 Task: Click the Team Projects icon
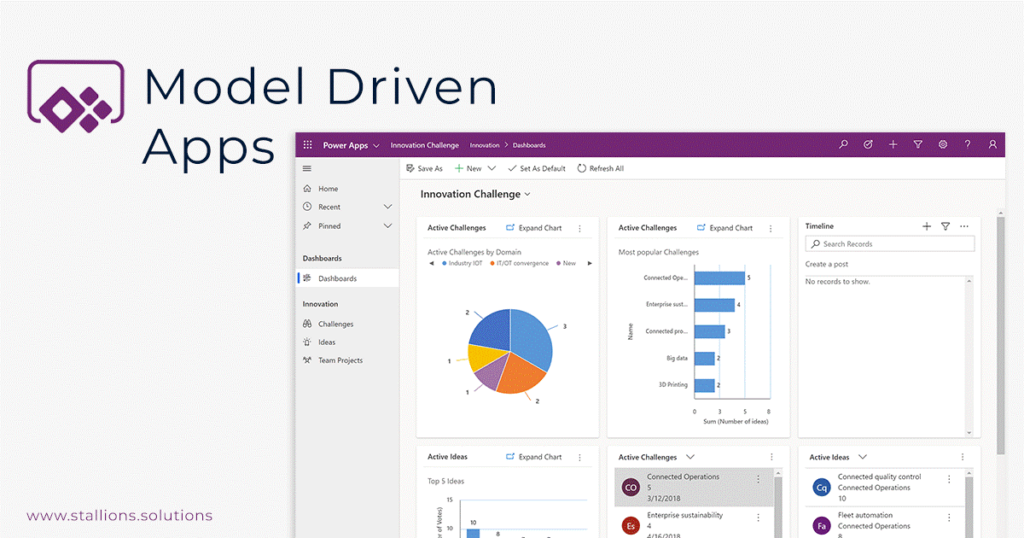coord(308,360)
